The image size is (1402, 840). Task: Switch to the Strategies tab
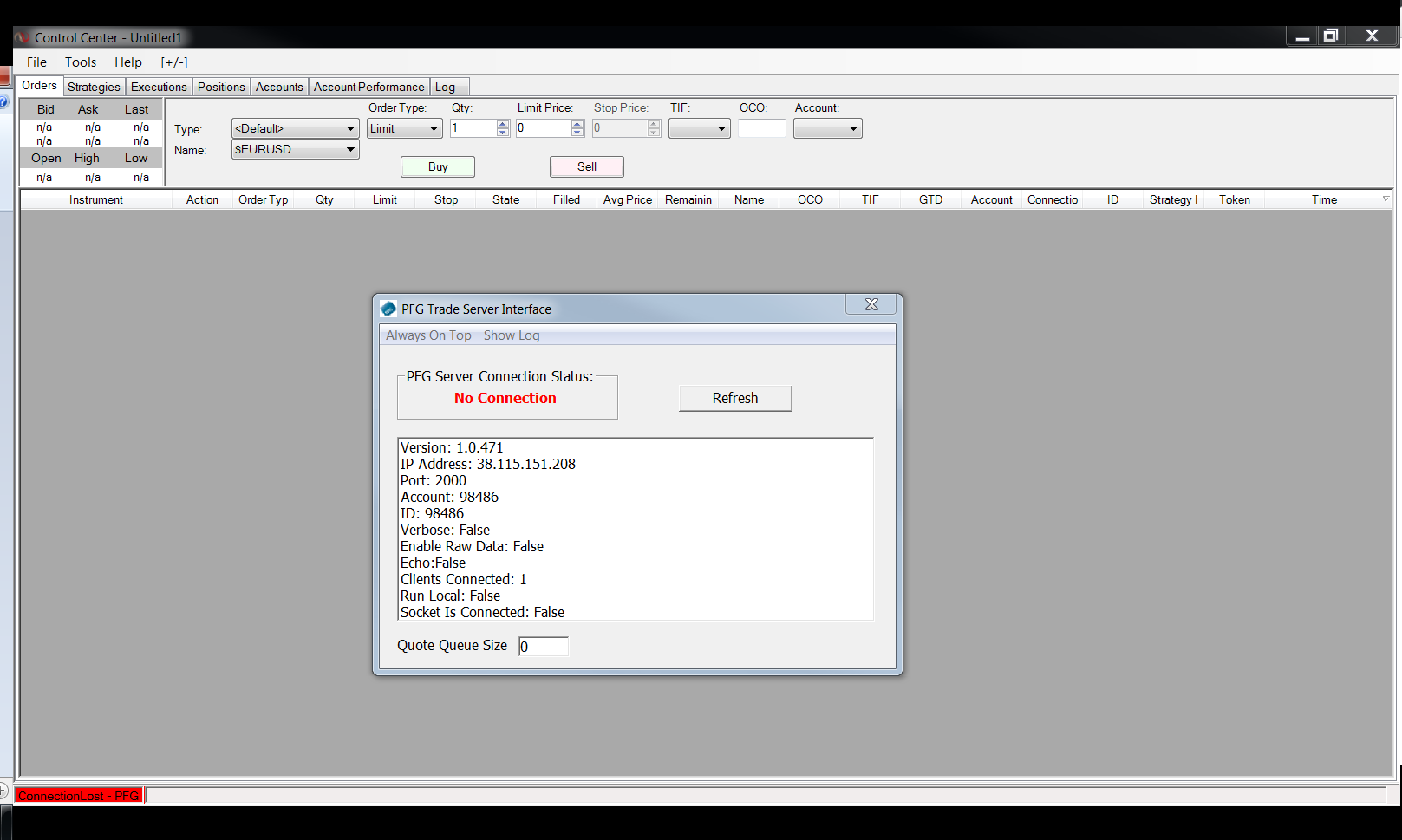94,87
